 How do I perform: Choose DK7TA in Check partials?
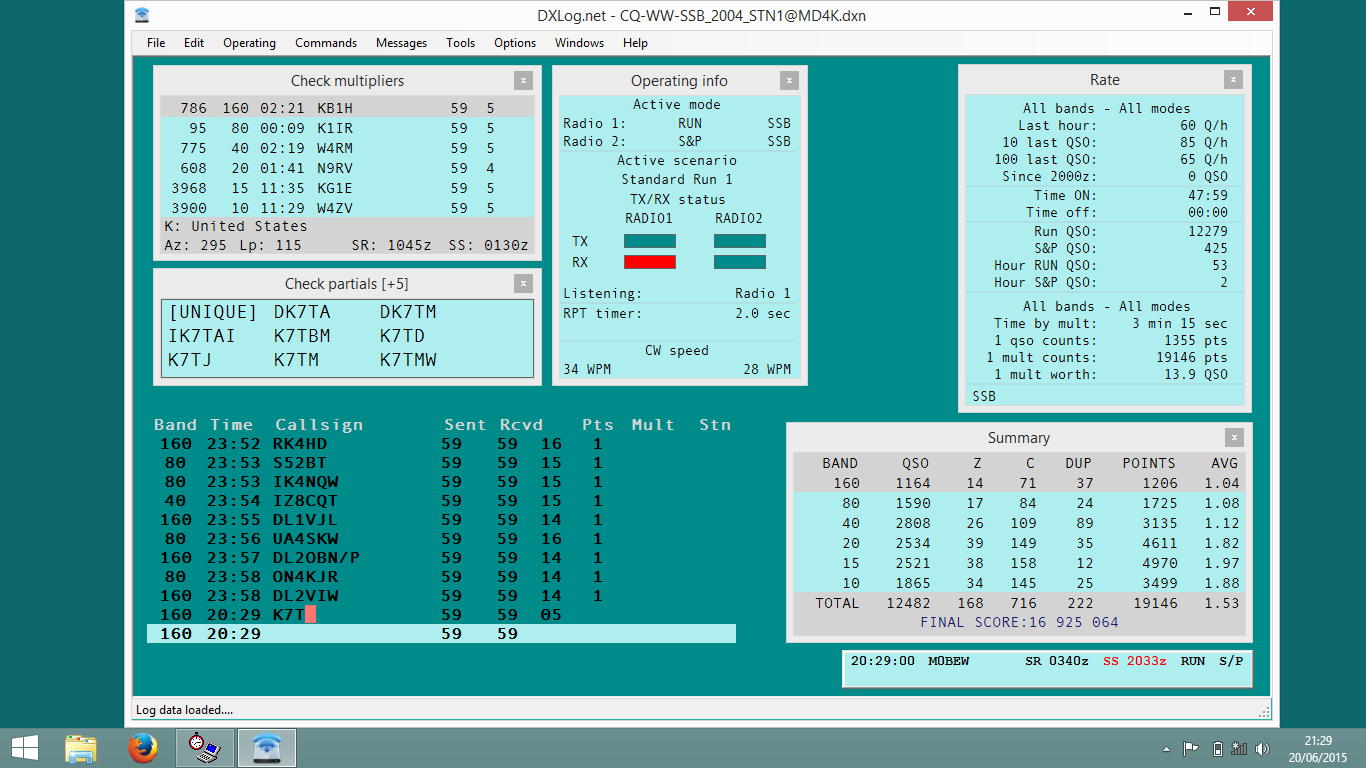click(302, 312)
